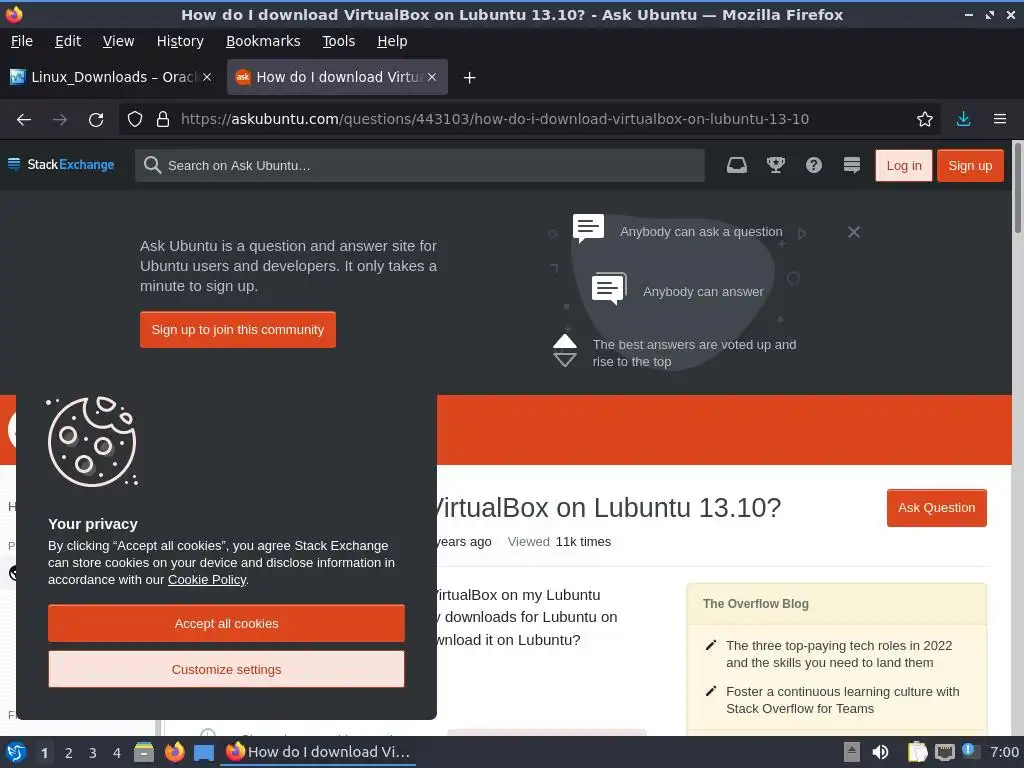
Task: Reload the current page
Action: point(96,120)
